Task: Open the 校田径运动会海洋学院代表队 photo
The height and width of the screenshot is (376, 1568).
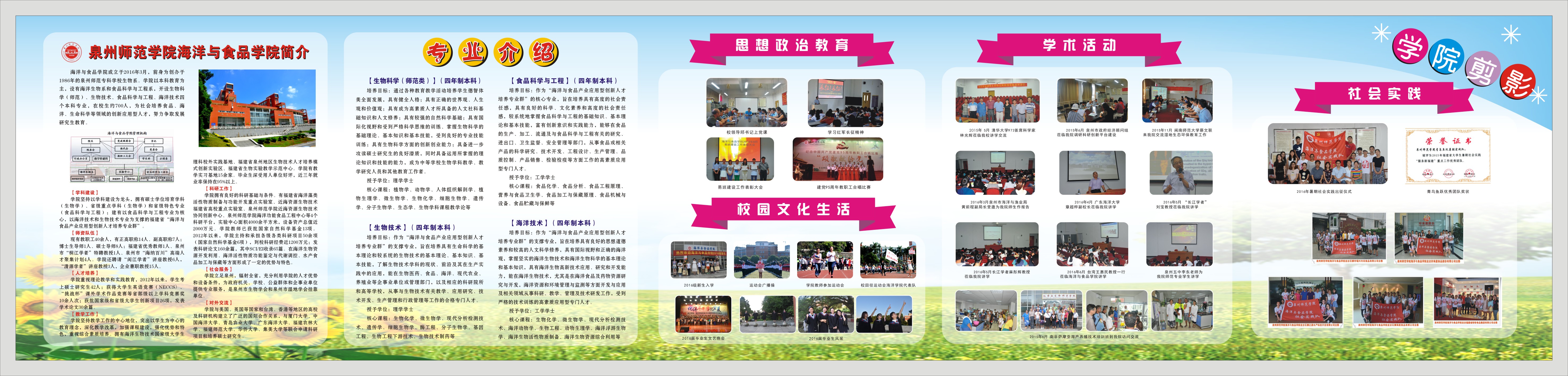Action: click(887, 260)
